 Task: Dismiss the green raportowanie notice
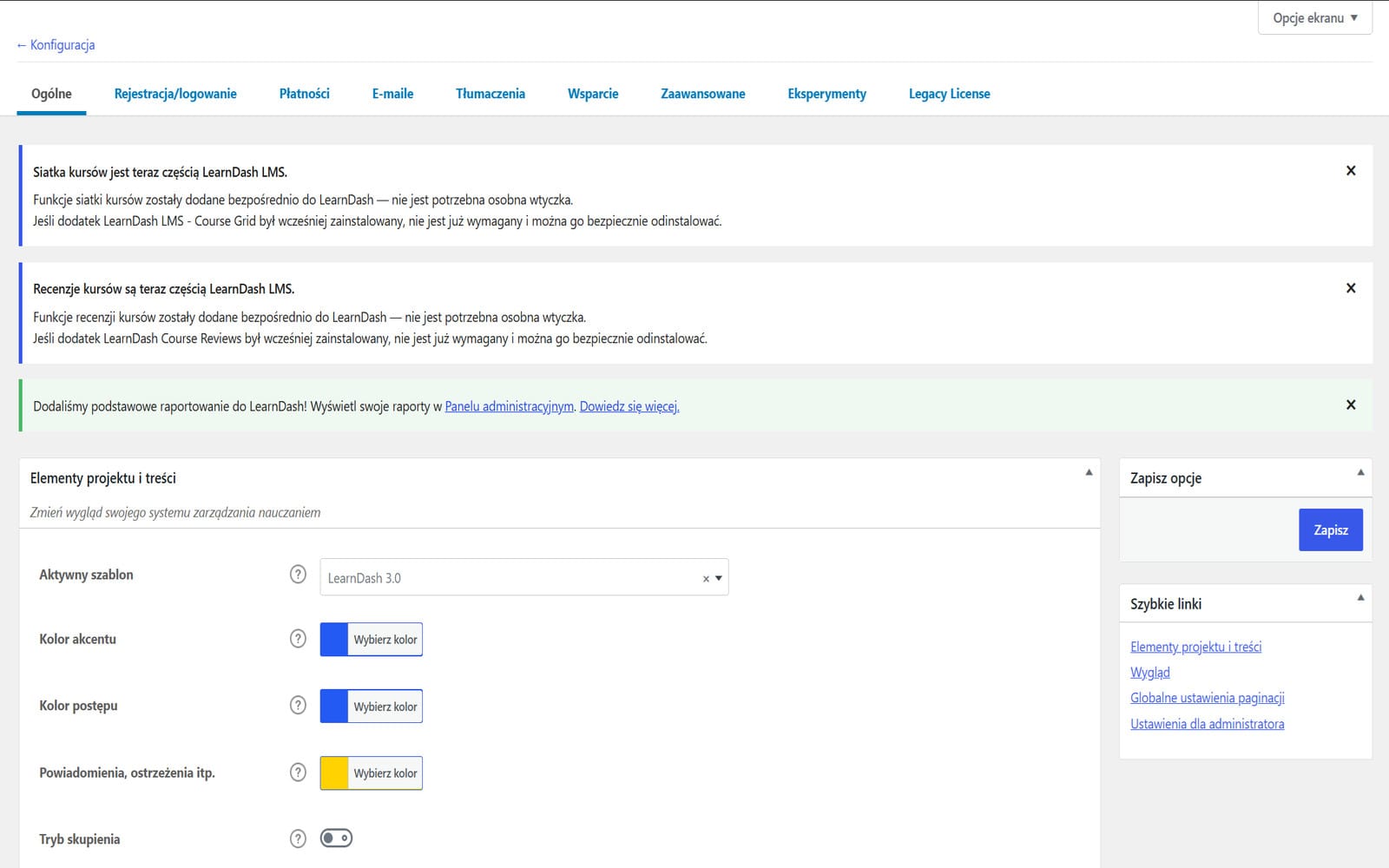[x=1351, y=404]
